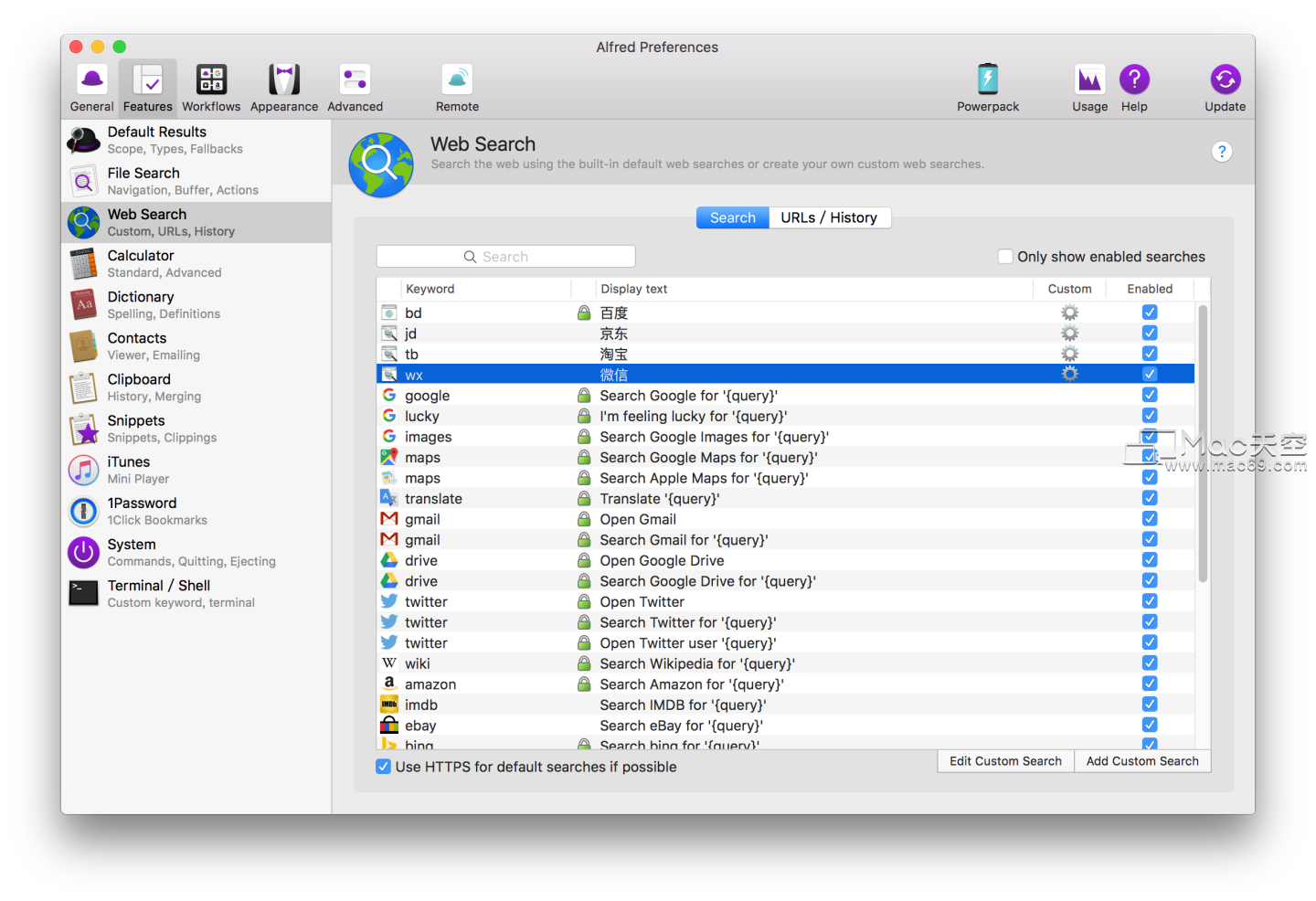Image resolution: width=1316 pixels, height=901 pixels.
Task: Select System in the sidebar
Action: point(196,552)
